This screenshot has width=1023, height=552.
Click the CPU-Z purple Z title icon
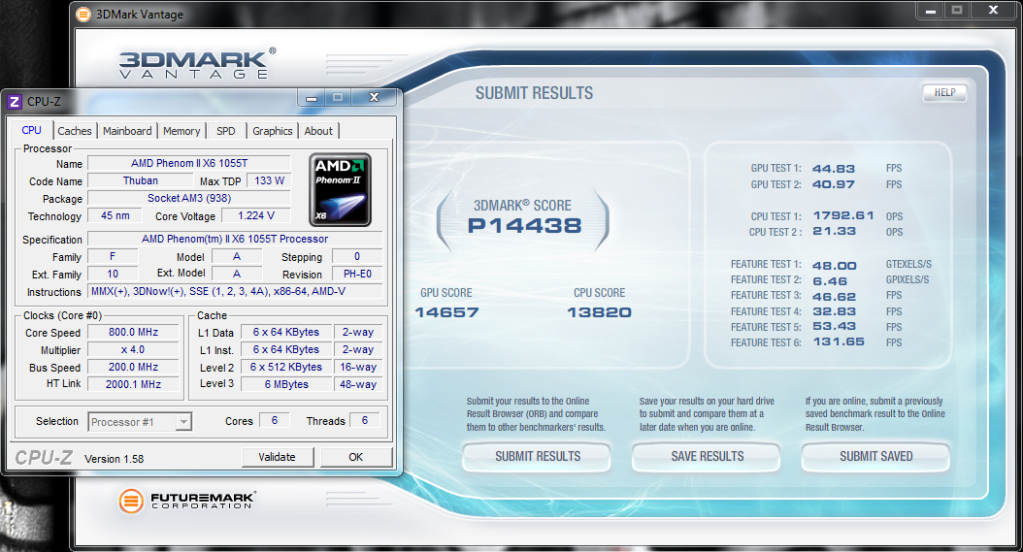coord(14,101)
